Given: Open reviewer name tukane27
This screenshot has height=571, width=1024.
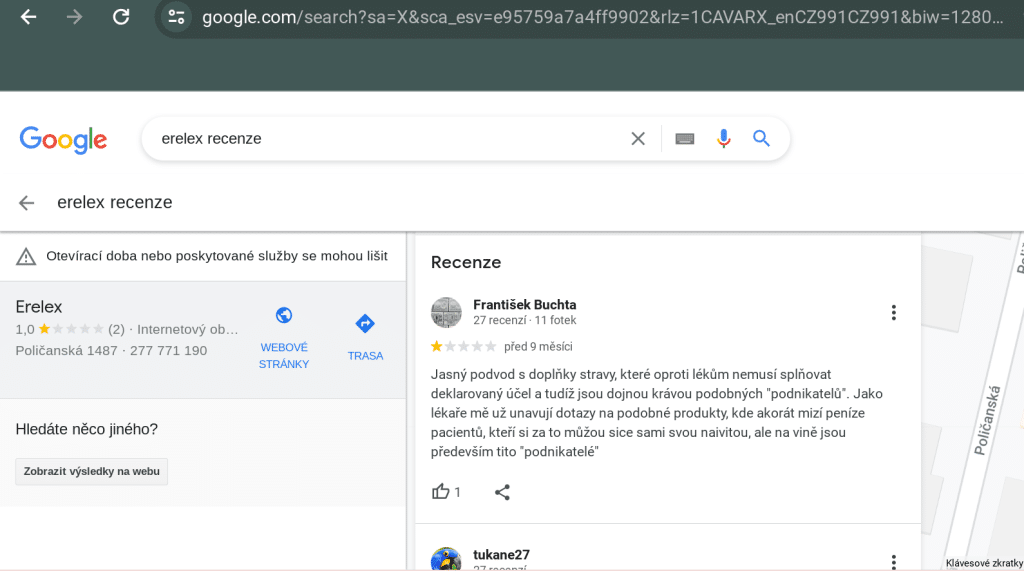Looking at the screenshot, I should [x=501, y=555].
